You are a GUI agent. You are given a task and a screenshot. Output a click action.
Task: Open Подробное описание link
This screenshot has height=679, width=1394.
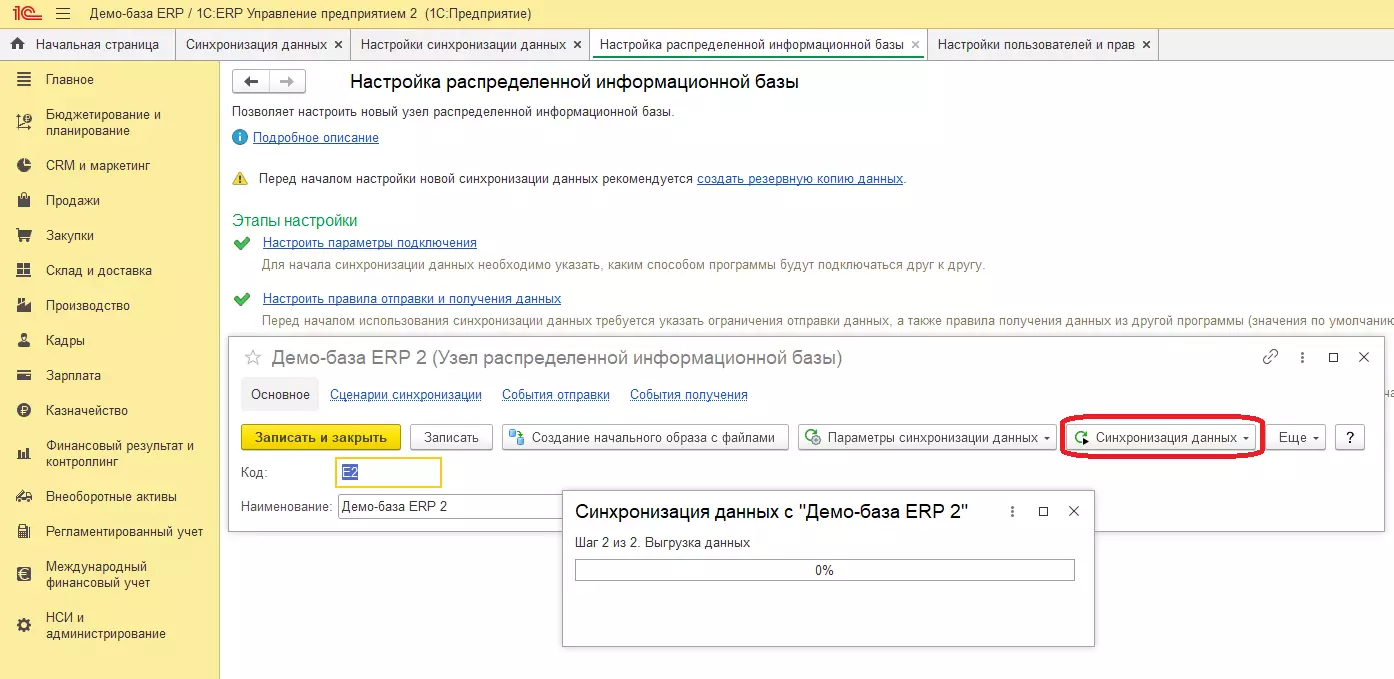point(315,137)
